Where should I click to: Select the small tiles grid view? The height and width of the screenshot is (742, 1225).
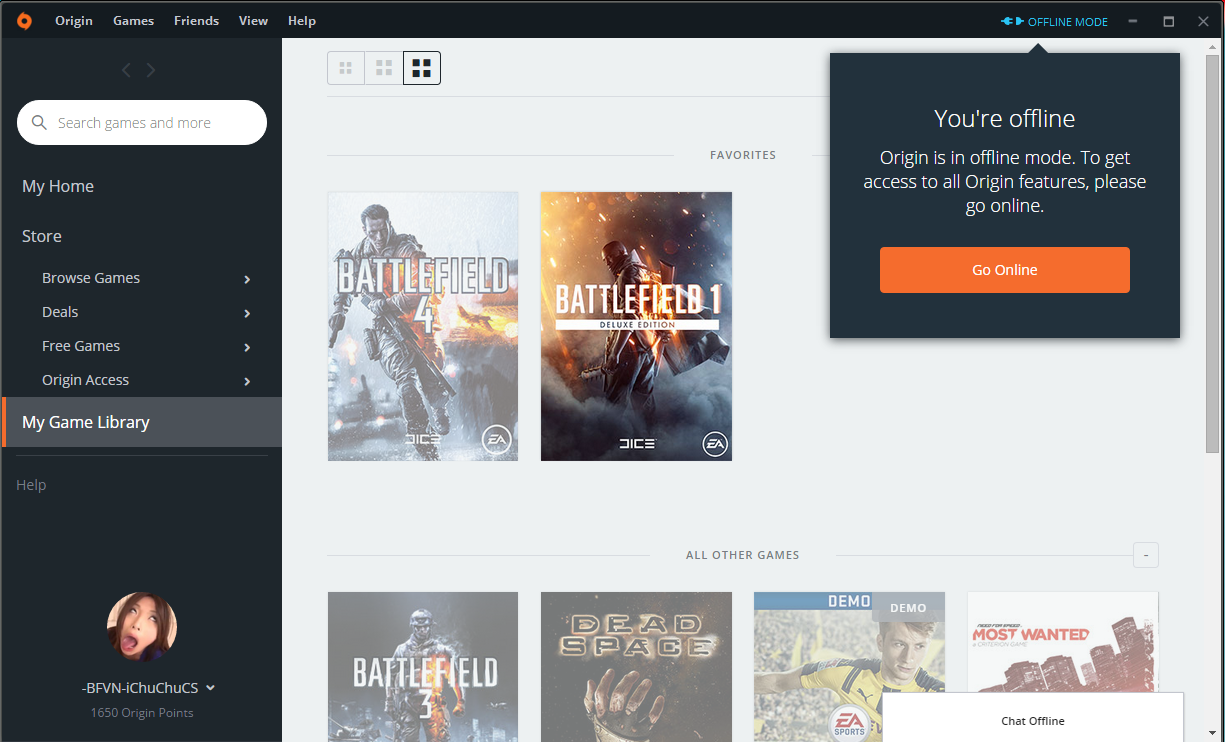346,68
